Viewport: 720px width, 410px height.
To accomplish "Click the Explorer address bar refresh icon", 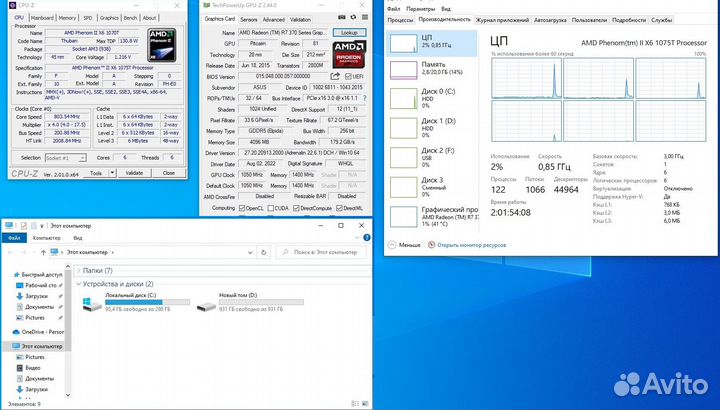I will 264,253.
